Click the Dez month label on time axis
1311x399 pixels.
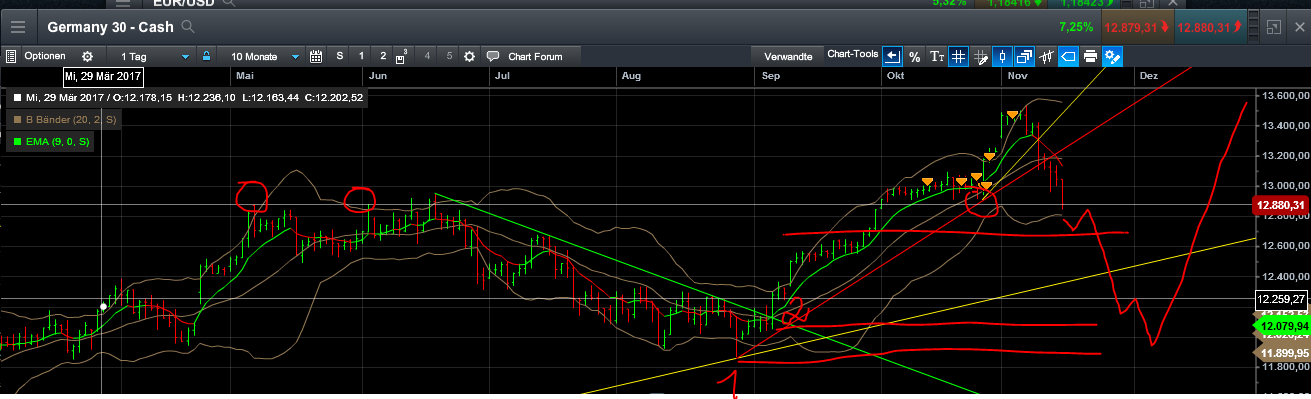point(1148,76)
